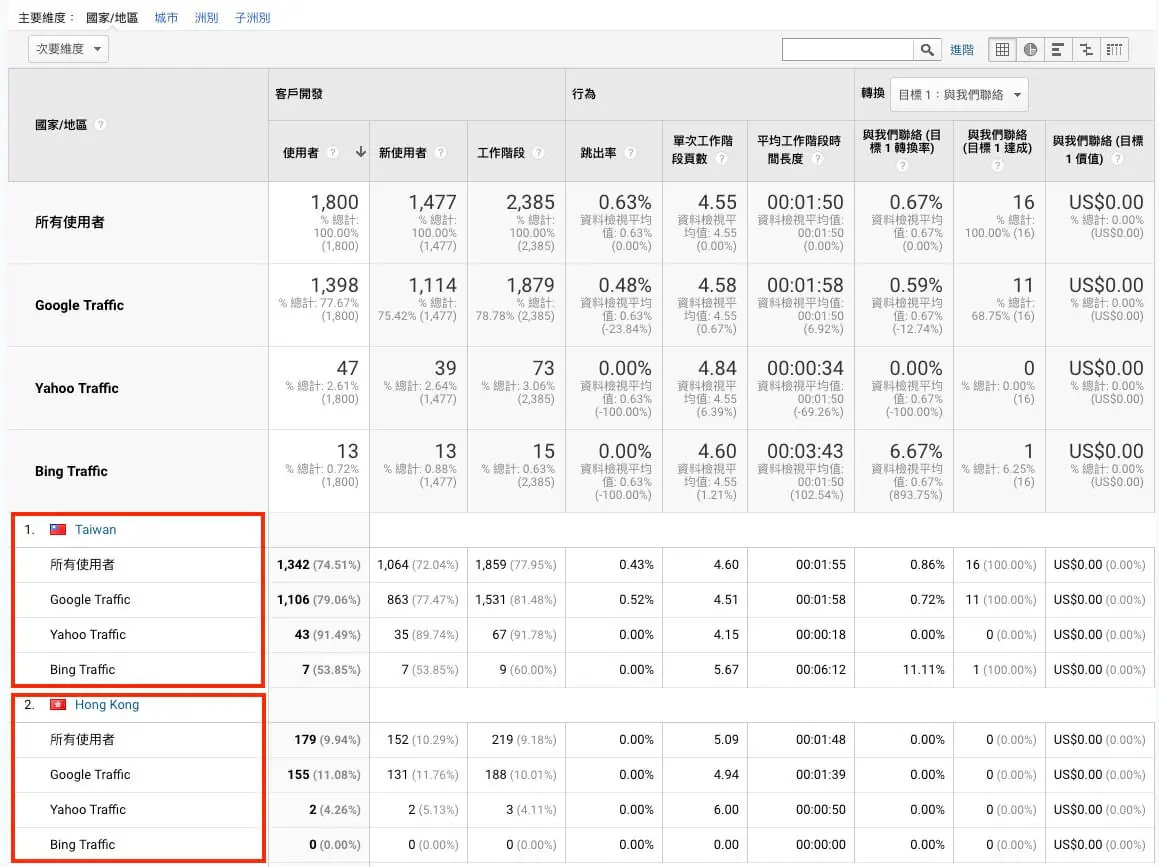Click Taiwan's 00:06:12 Bing session duration
This screenshot has width=1159, height=867.
(820, 670)
